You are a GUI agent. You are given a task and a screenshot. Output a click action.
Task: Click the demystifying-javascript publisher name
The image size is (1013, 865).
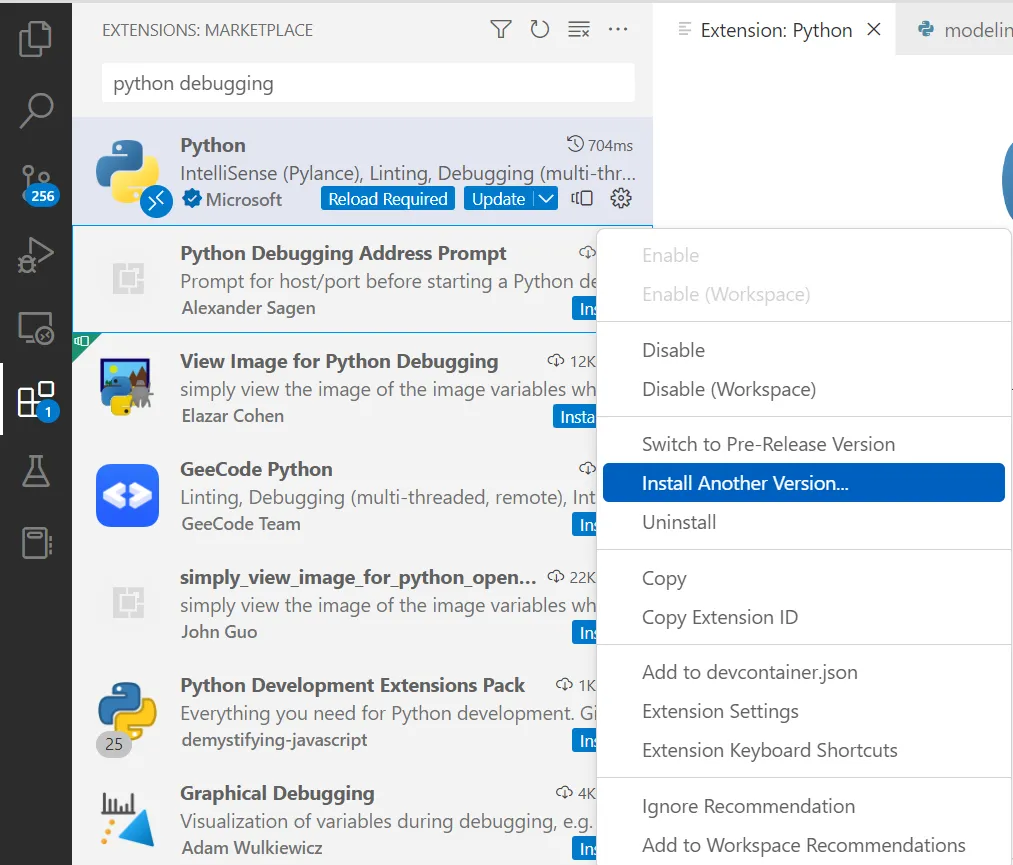(x=274, y=740)
